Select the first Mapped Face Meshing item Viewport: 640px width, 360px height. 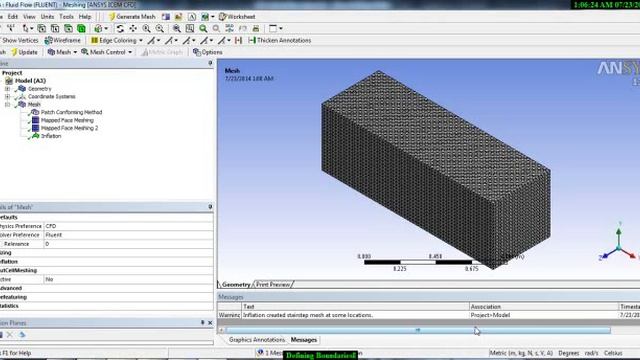click(x=67, y=120)
